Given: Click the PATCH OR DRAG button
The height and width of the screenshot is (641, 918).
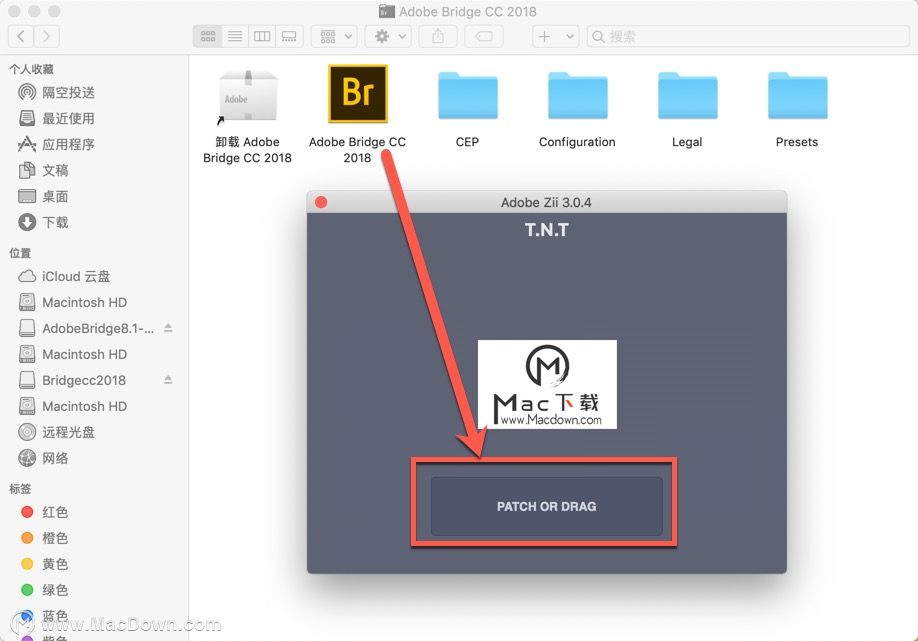Looking at the screenshot, I should (x=547, y=506).
